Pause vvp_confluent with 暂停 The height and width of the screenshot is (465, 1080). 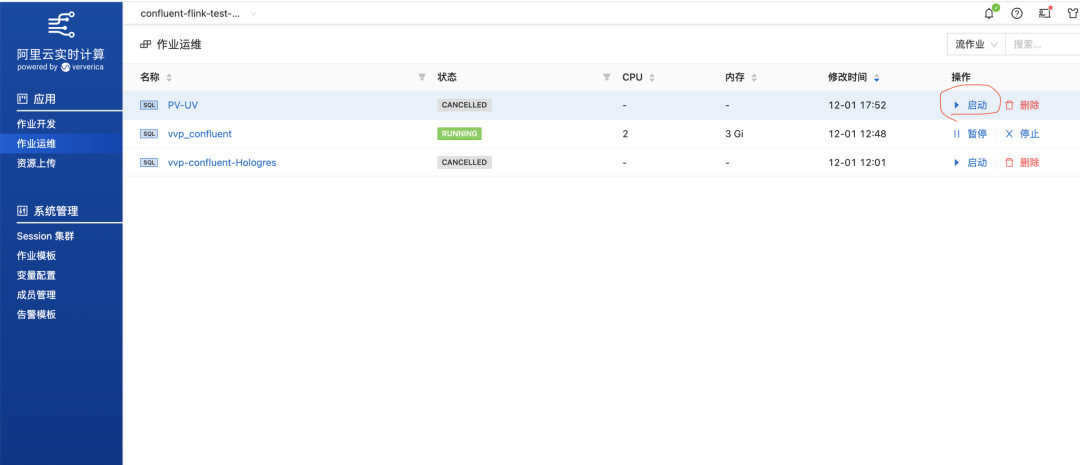[x=970, y=134]
